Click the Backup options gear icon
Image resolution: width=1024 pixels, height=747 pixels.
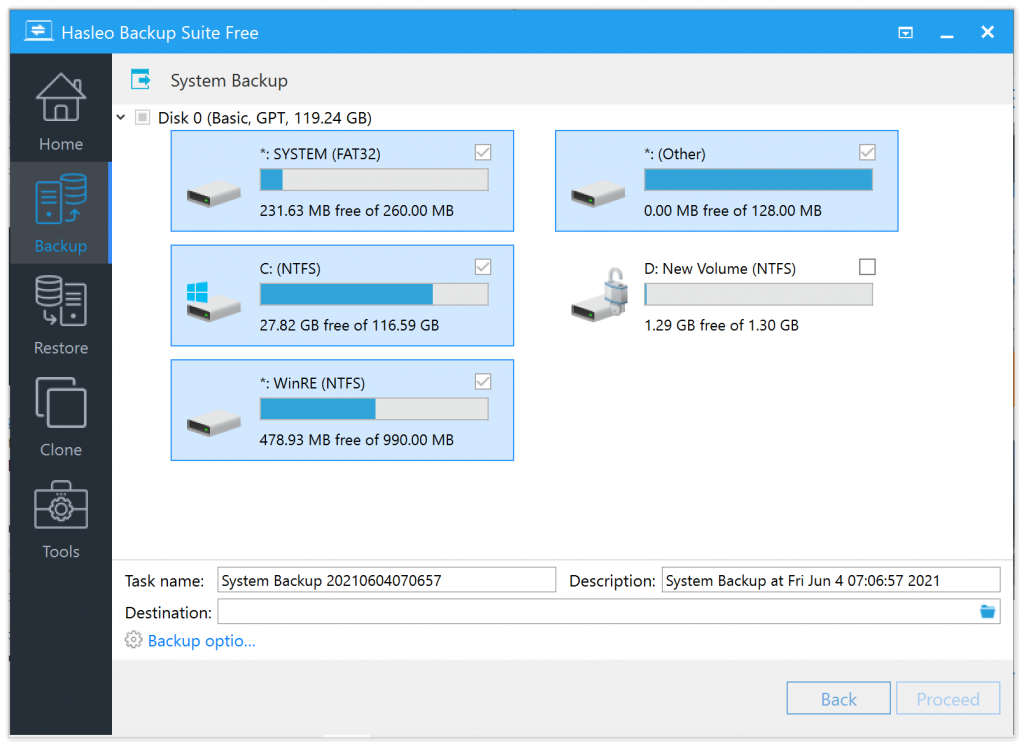point(133,640)
